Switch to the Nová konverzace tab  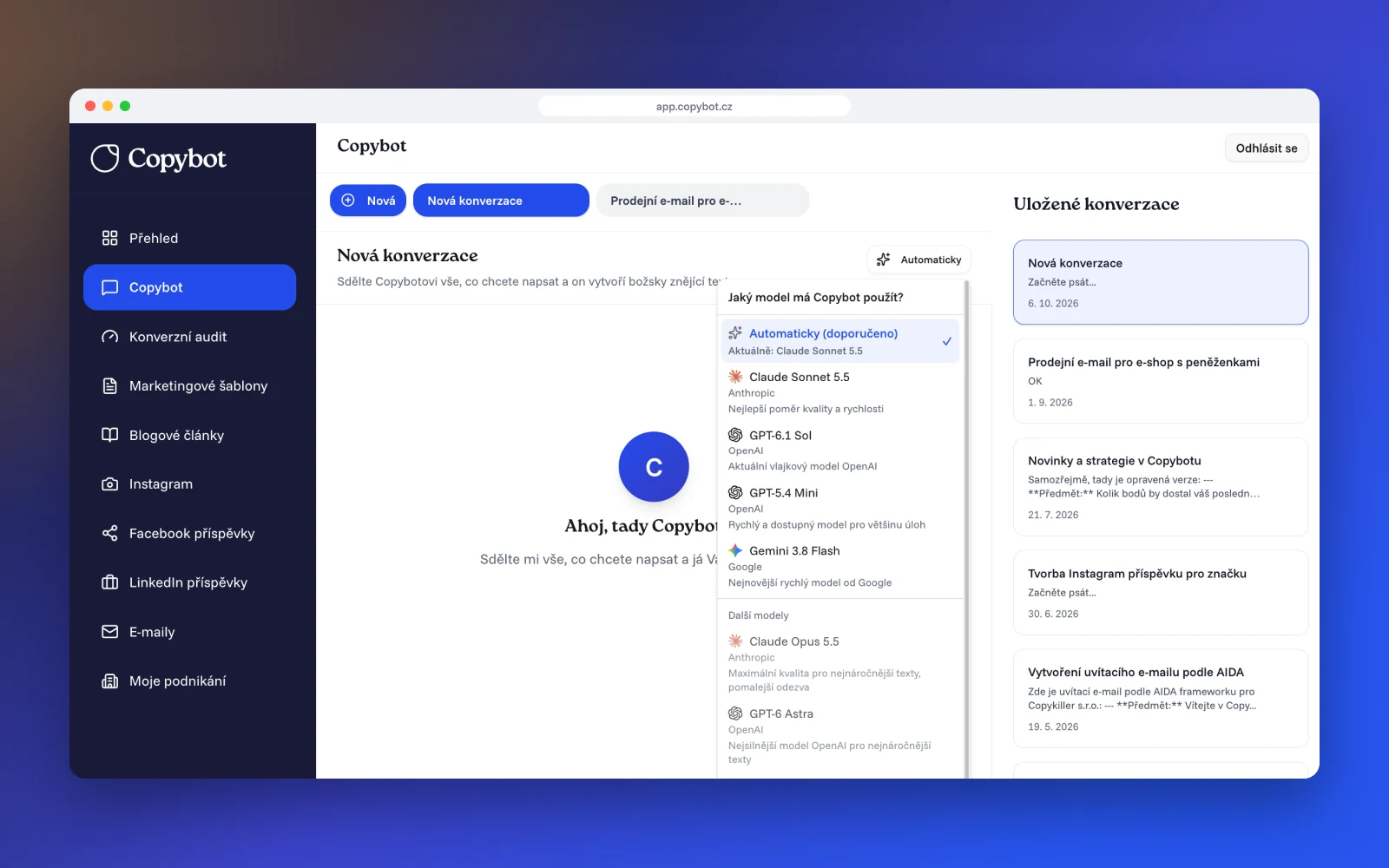[501, 201]
